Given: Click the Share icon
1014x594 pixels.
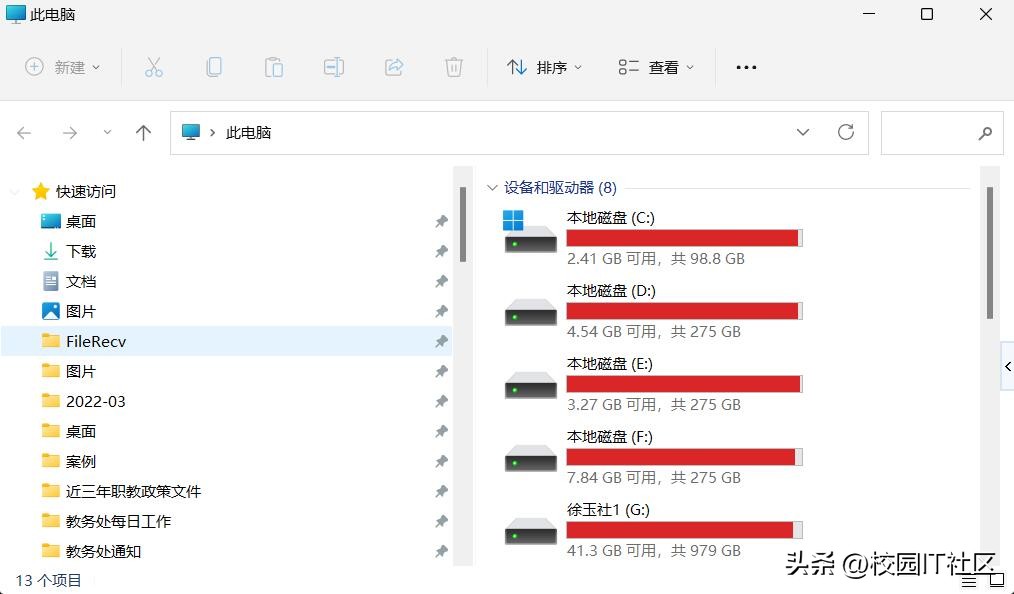Looking at the screenshot, I should 394,67.
